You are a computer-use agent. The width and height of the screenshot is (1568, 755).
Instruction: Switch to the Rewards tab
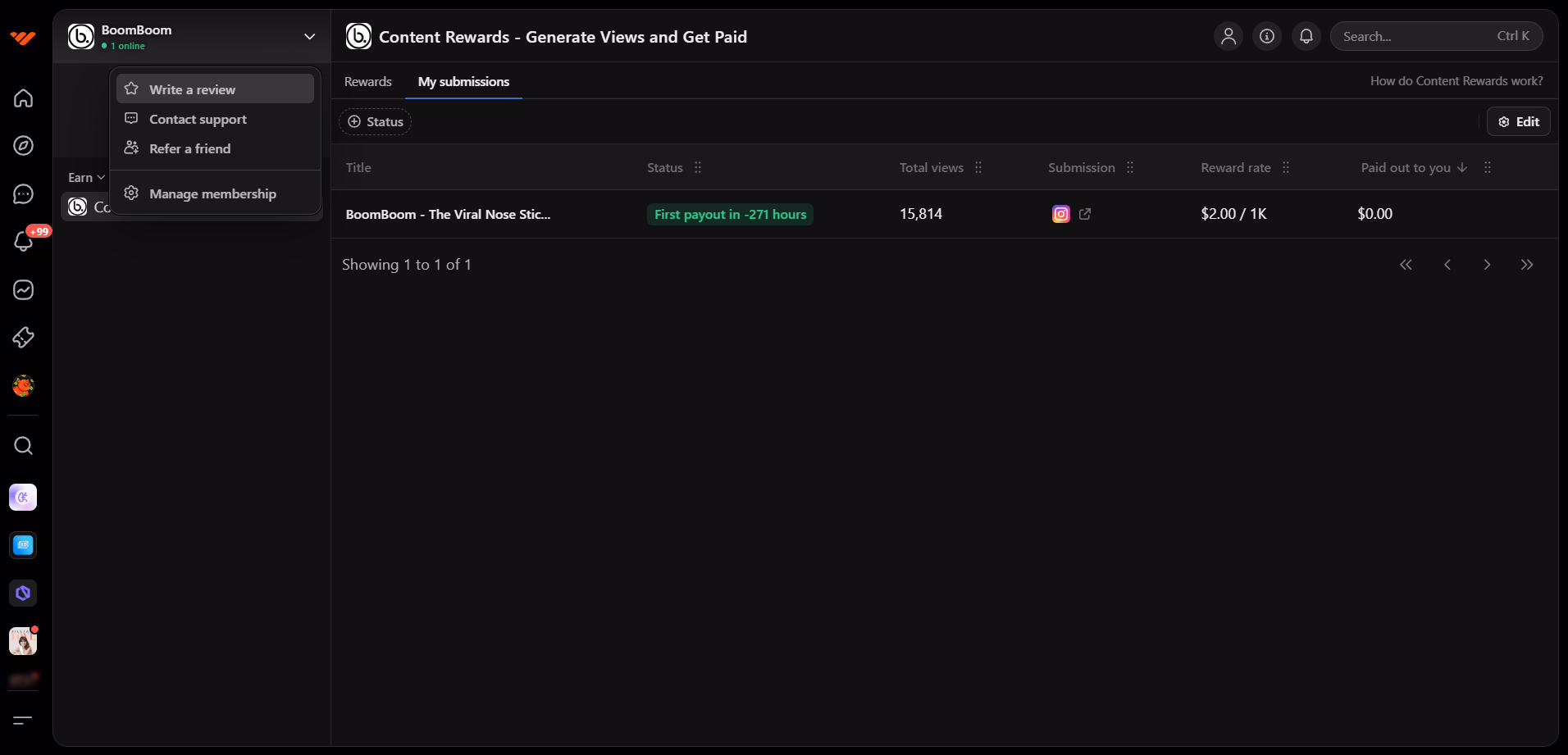pos(368,81)
